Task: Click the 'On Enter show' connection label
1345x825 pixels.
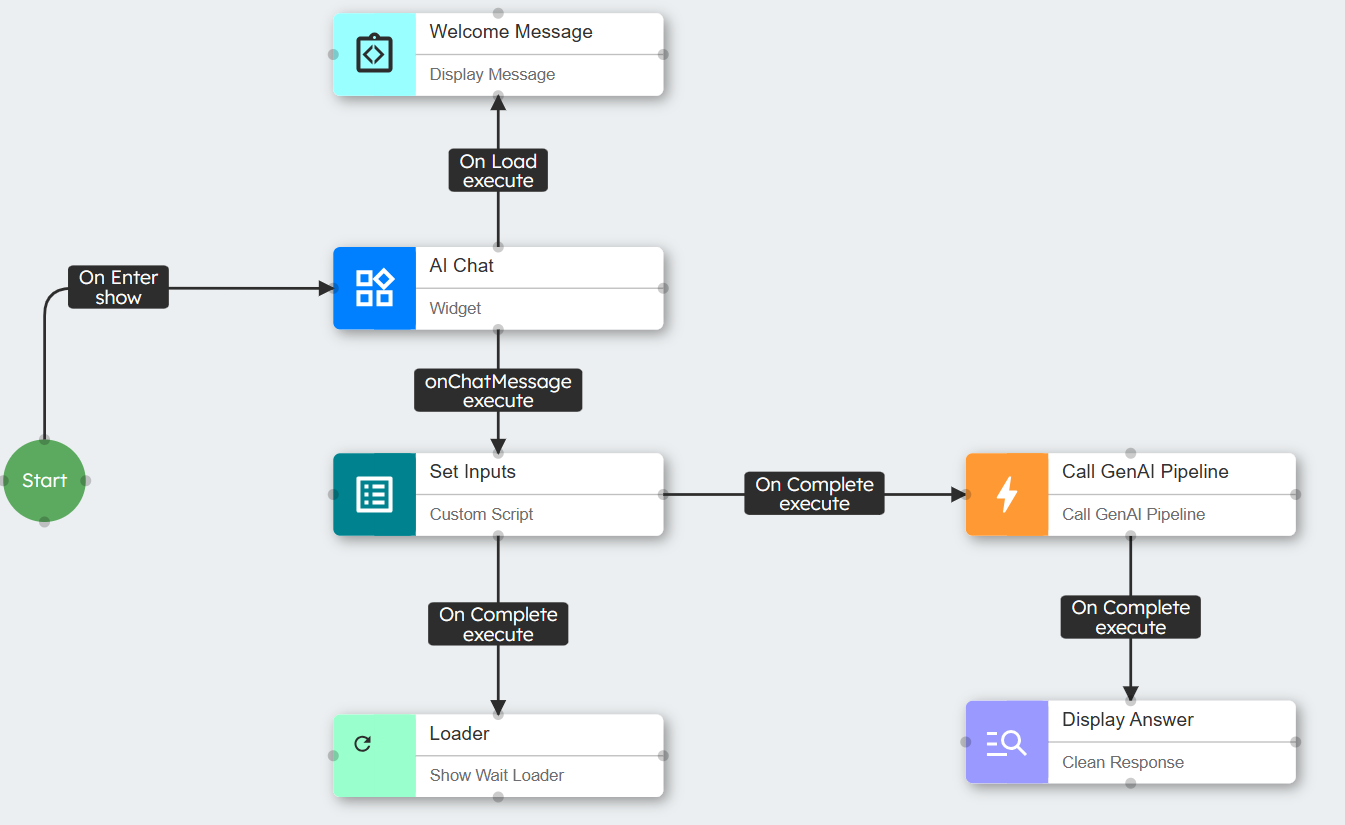Action: pos(118,287)
